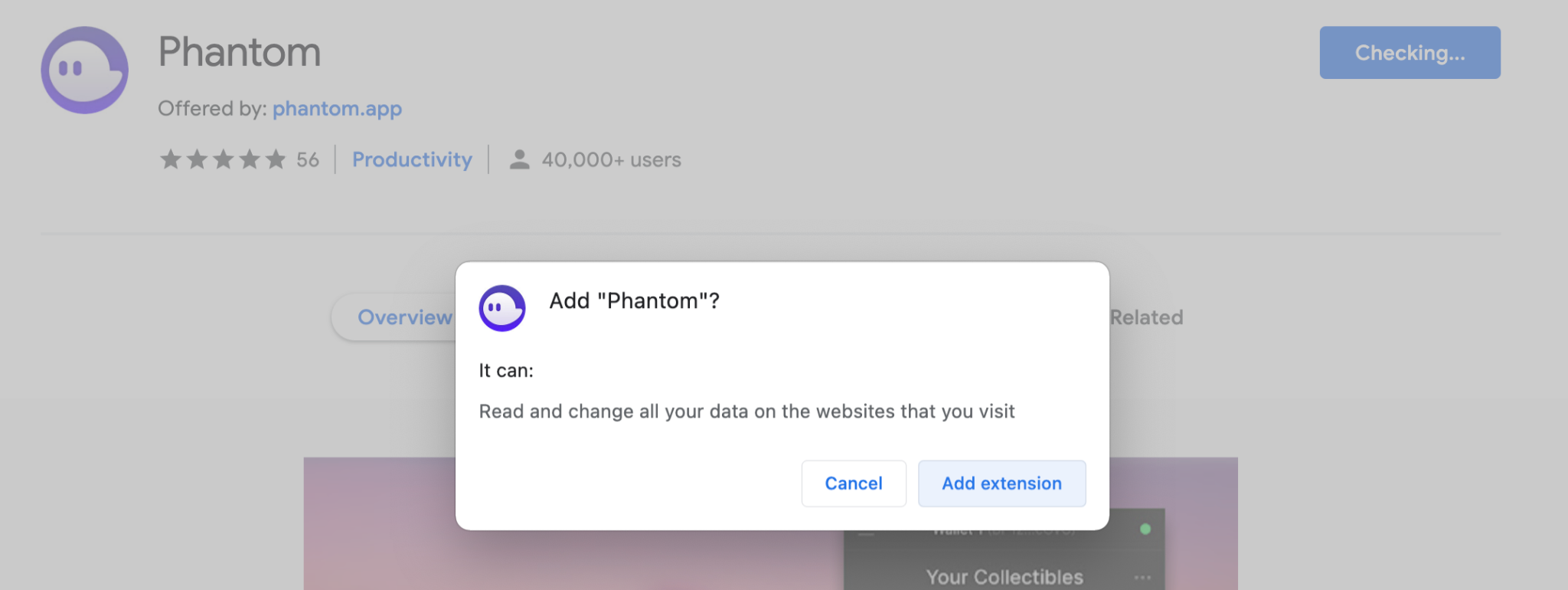Cancel the Add Phantom dialog

coord(854,483)
